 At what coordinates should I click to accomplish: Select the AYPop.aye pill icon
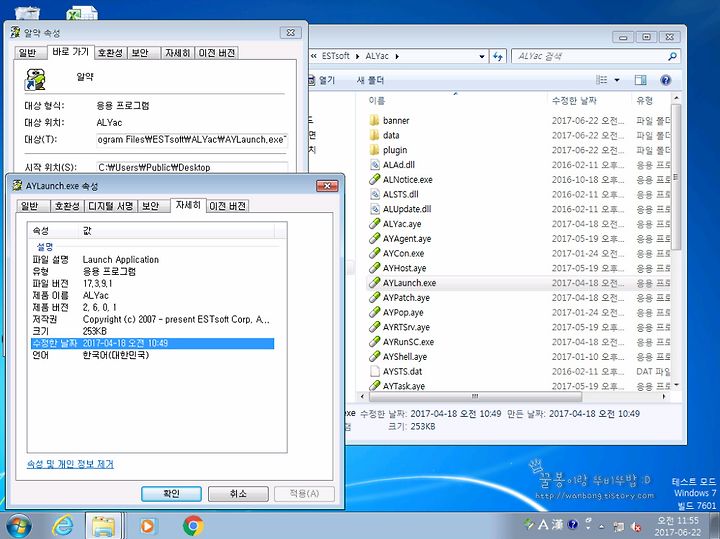tap(375, 312)
